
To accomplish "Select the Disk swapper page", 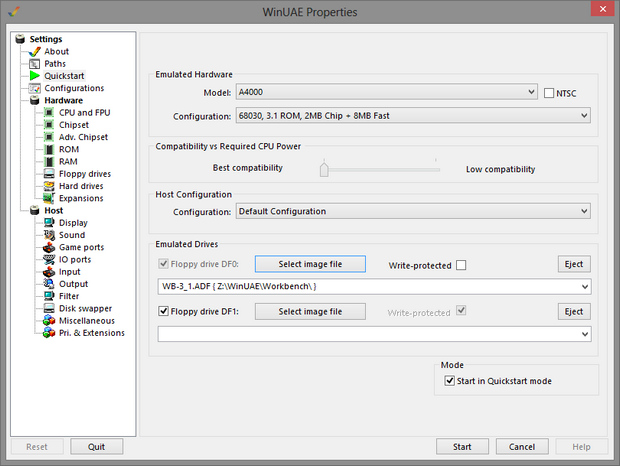I will point(85,308).
